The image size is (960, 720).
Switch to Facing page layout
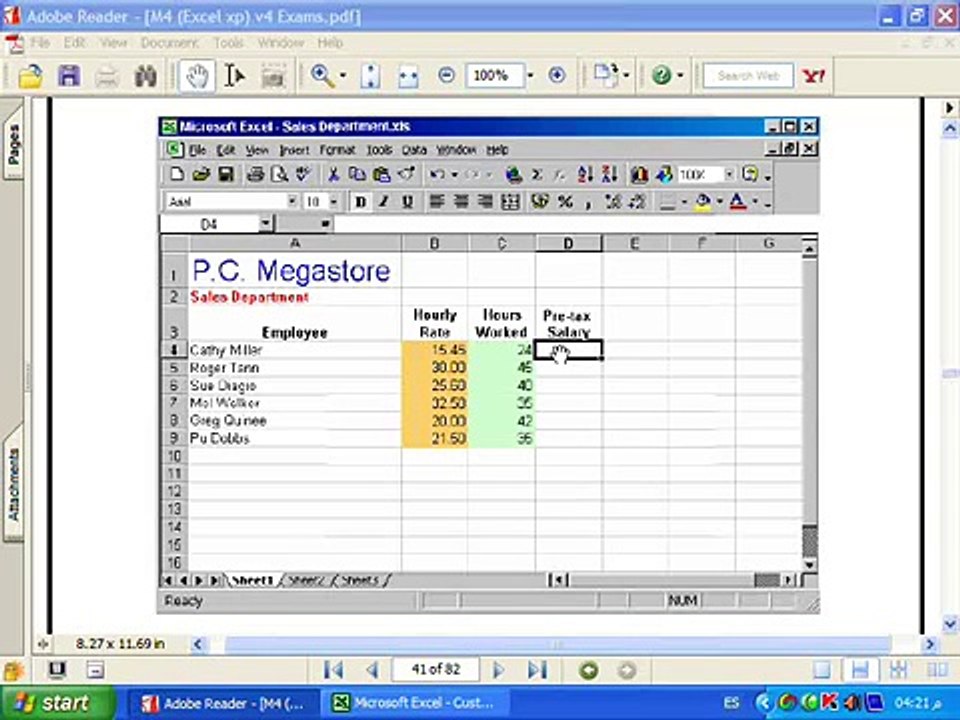pyautogui.click(x=937, y=670)
